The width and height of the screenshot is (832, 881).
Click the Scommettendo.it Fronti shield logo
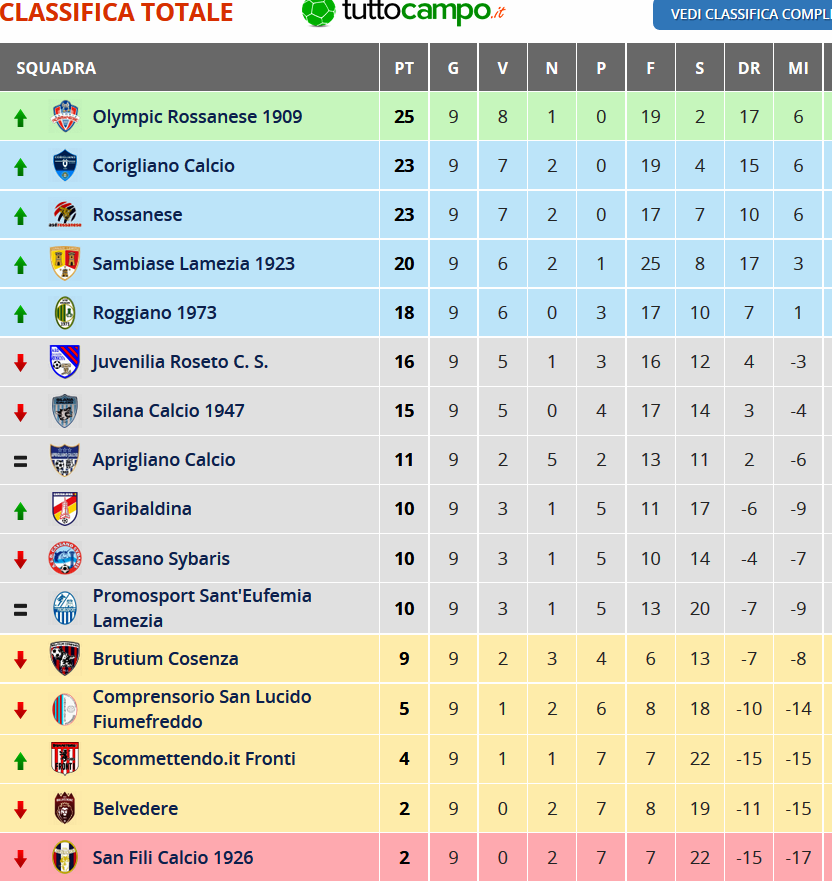(x=65, y=759)
